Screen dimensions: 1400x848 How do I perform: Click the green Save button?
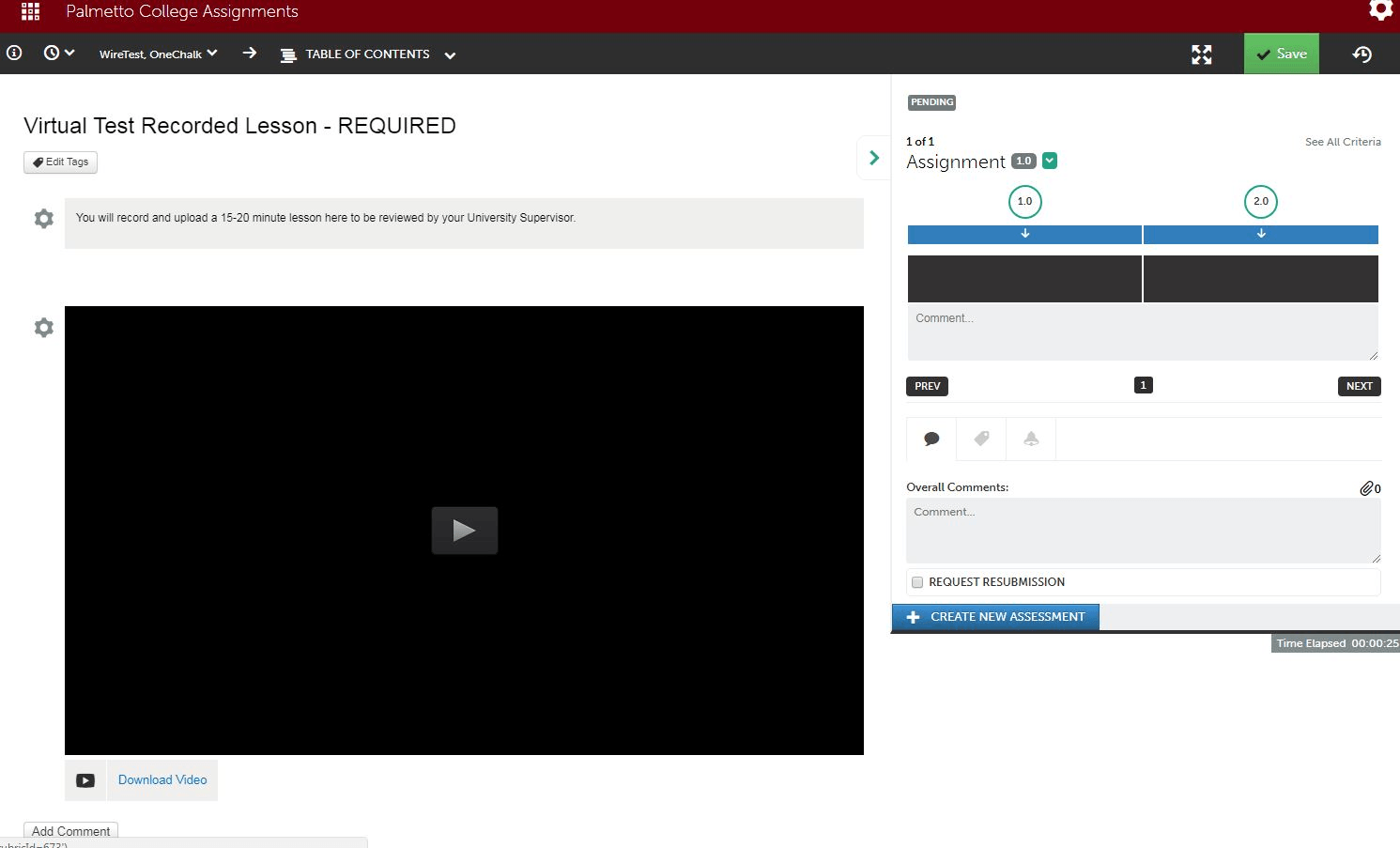[x=1281, y=54]
